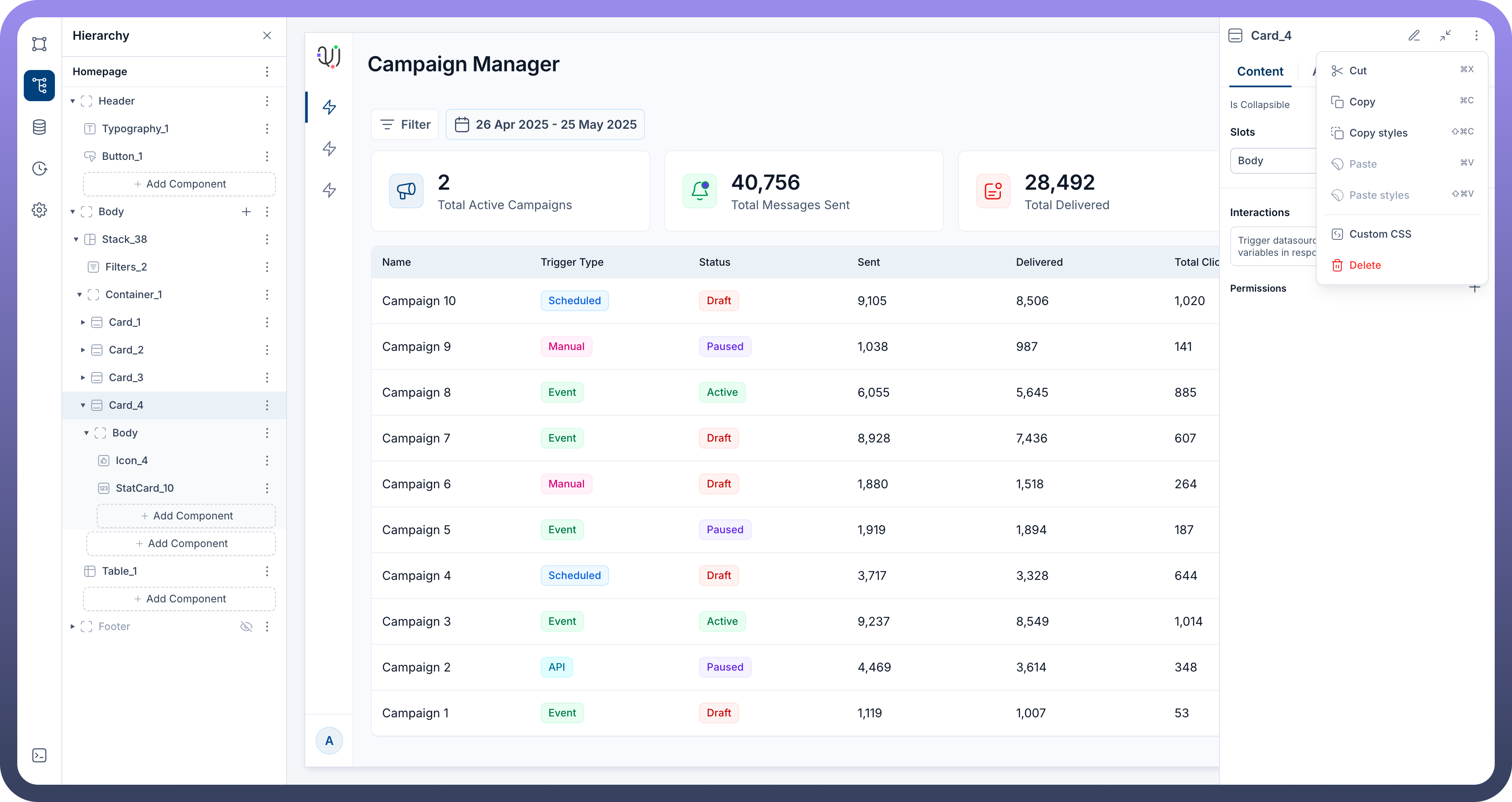Click the Filter button

click(x=405, y=124)
